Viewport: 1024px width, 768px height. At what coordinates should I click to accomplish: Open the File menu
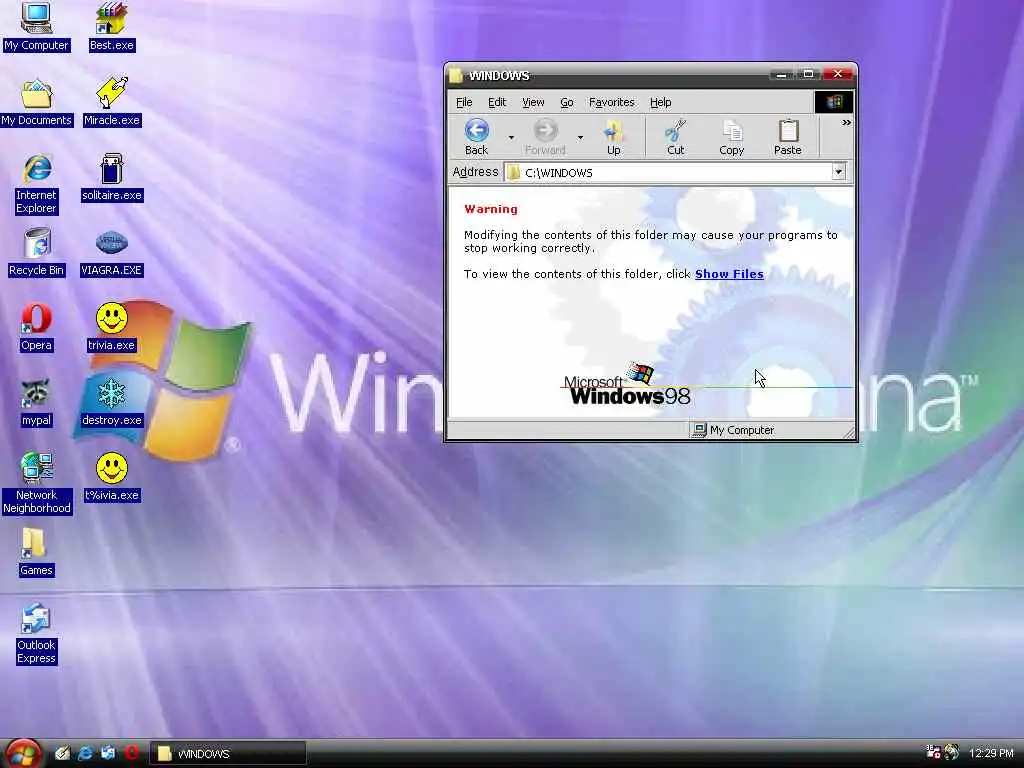tap(464, 102)
